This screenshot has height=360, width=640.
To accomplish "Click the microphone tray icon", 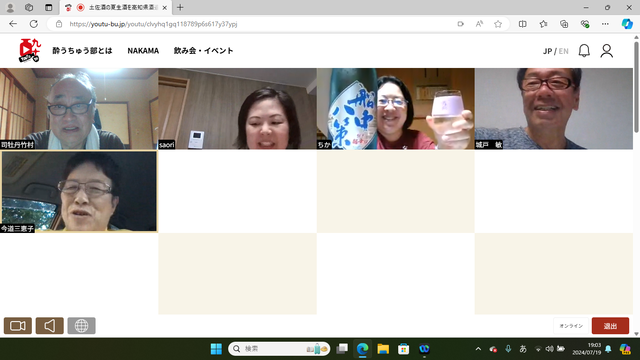I will (x=508, y=349).
